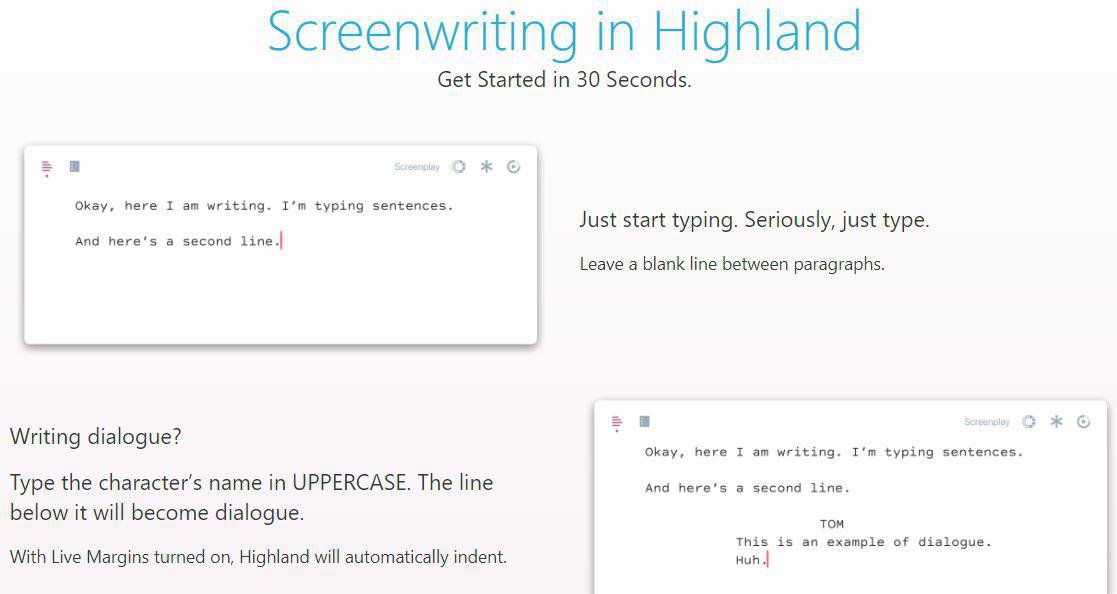
Task: Click the Screenplay label in the second editor screenshot
Action: point(987,422)
